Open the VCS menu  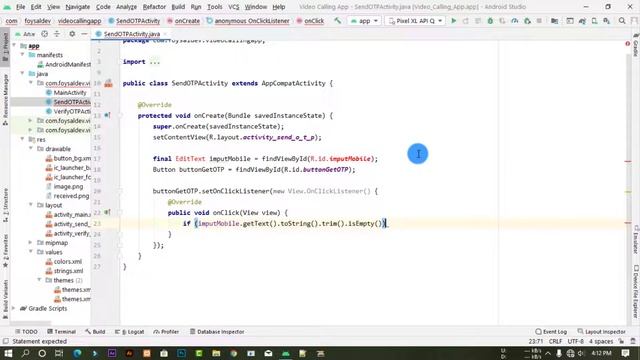coord(233,7)
